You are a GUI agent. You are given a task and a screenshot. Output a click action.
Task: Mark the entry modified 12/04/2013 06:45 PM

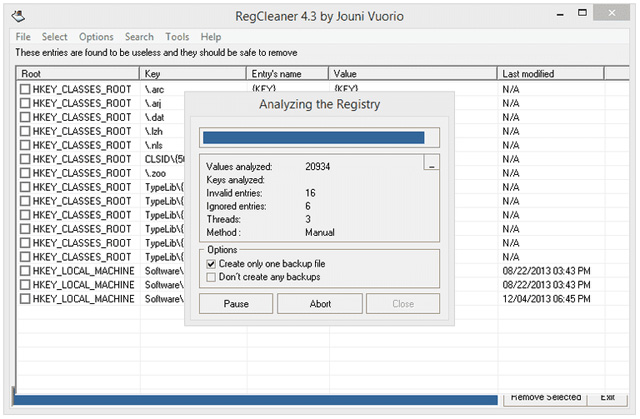(26, 299)
